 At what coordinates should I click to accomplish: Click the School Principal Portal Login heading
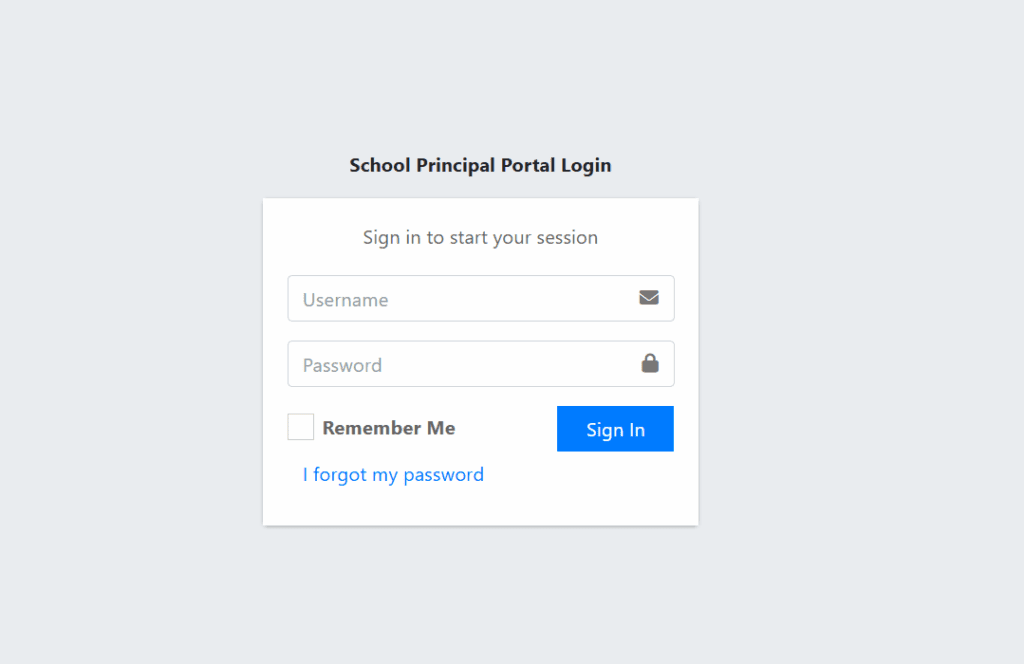click(480, 165)
